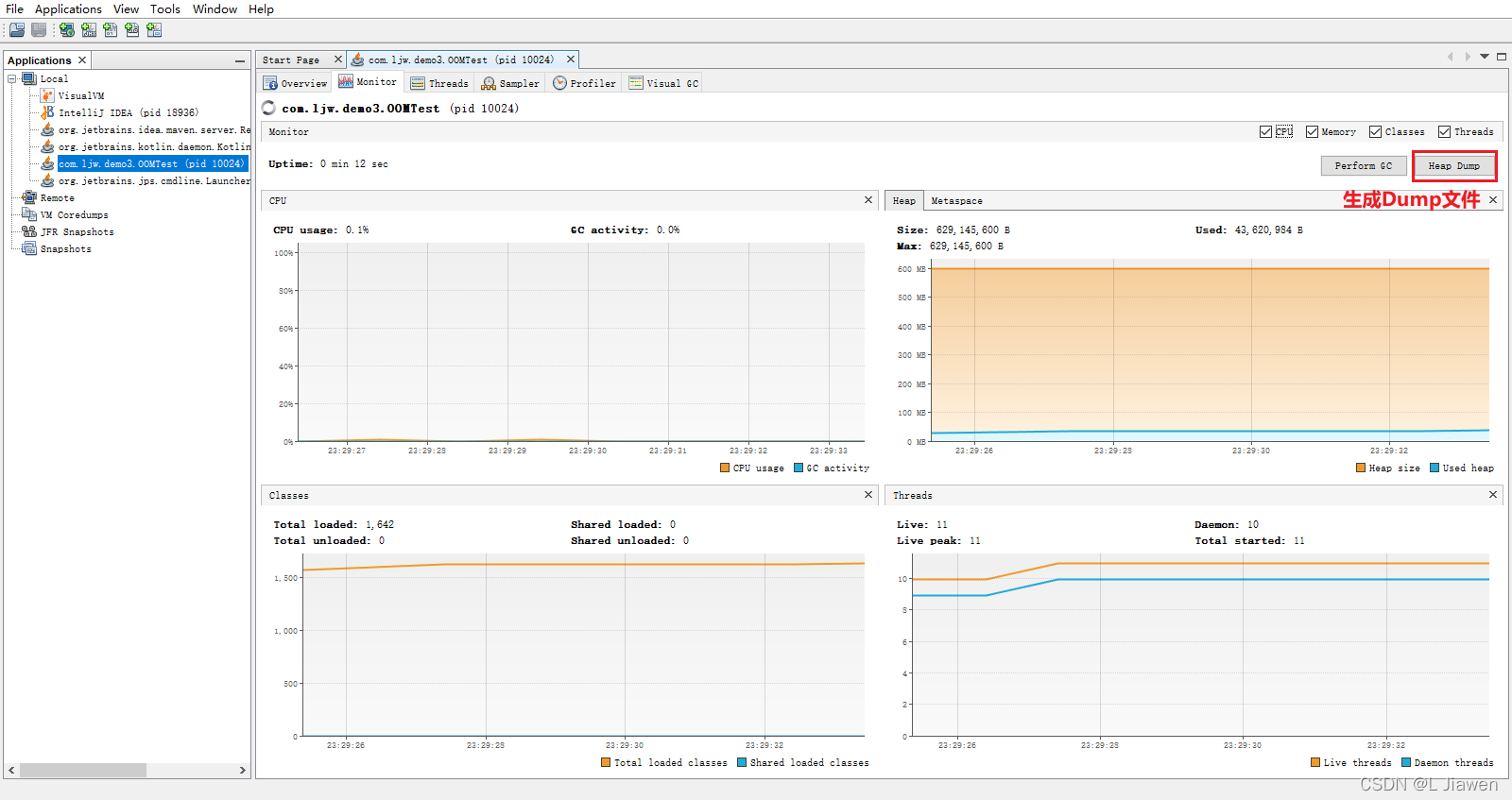The image size is (1512, 800).
Task: Click the Load Snapshot toolbar icon
Action: click(17, 29)
